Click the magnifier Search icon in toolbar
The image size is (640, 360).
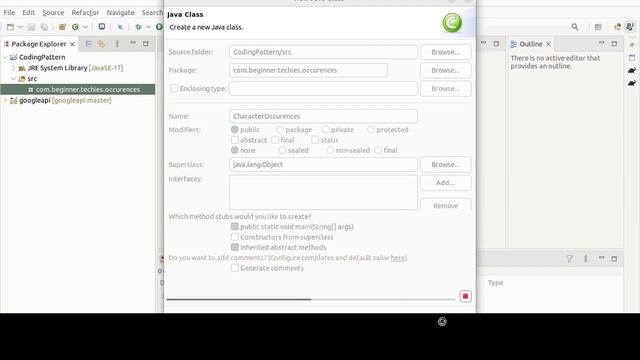pos(575,27)
